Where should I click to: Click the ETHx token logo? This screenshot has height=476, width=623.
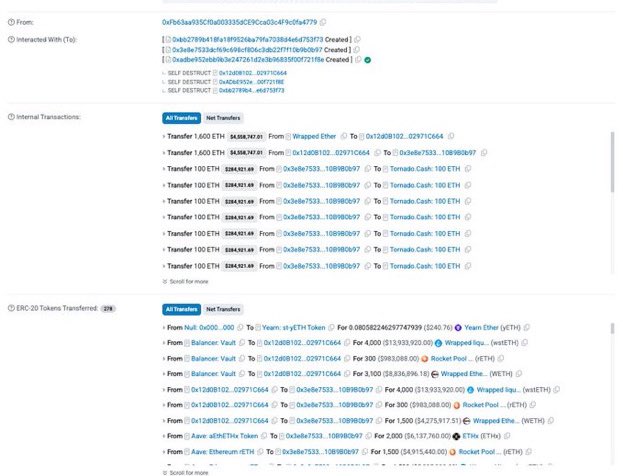pyautogui.click(x=456, y=436)
